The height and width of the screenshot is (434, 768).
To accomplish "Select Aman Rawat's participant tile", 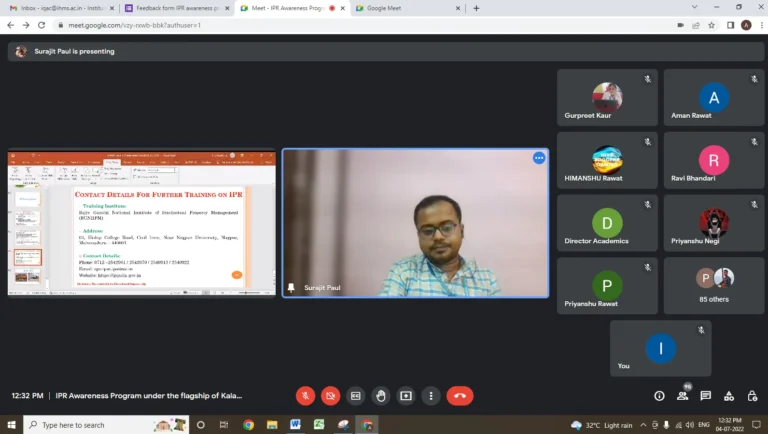I will click(714, 97).
